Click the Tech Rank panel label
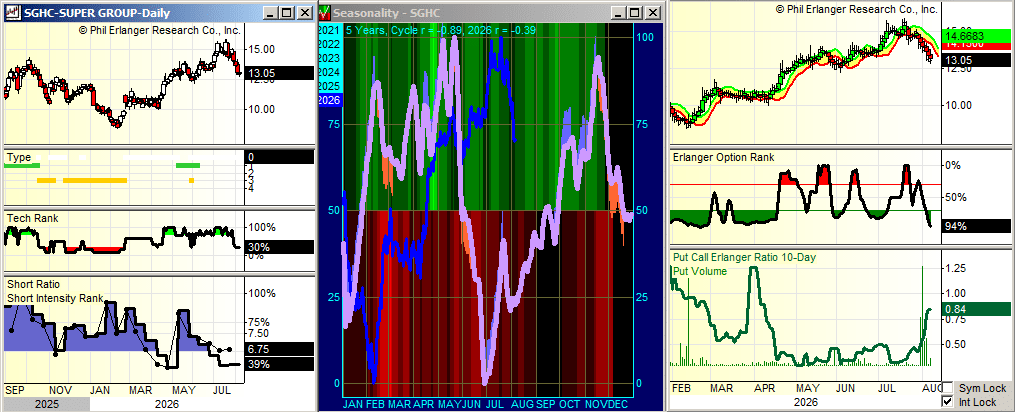This screenshot has height=412, width=1015. 32,218
